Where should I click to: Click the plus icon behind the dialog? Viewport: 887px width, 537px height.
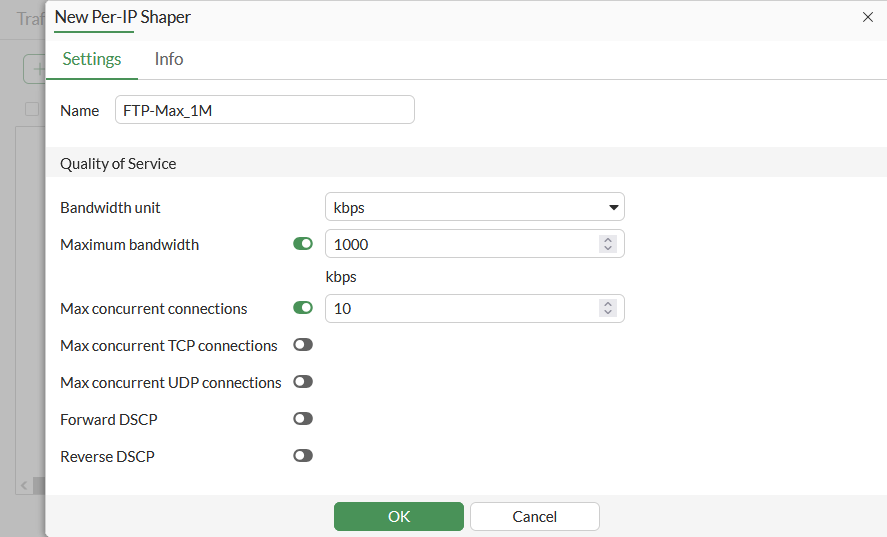tap(38, 69)
